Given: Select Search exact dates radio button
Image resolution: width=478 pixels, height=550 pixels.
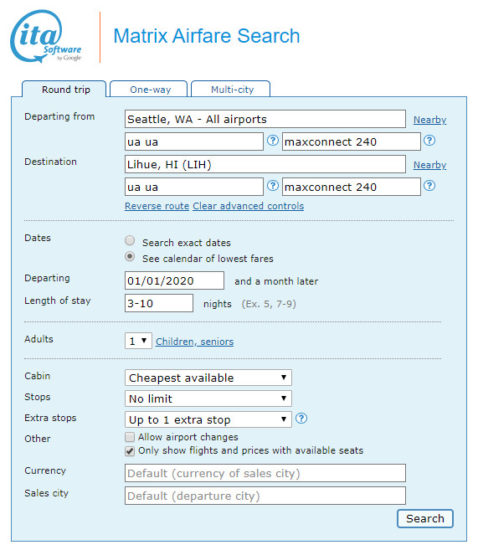Looking at the screenshot, I should coord(130,241).
